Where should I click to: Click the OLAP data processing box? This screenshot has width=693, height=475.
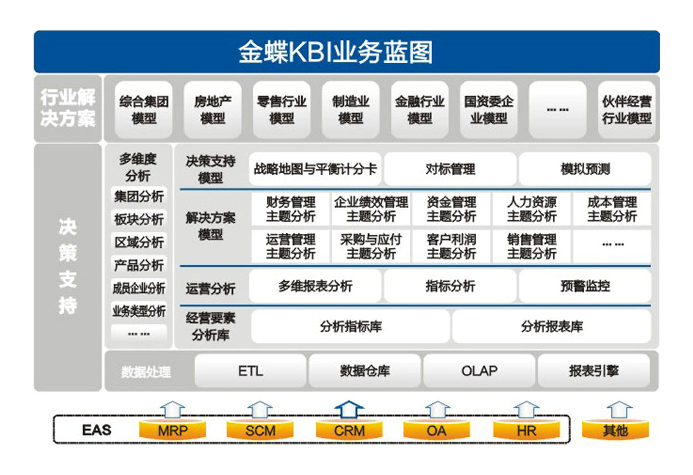point(479,371)
